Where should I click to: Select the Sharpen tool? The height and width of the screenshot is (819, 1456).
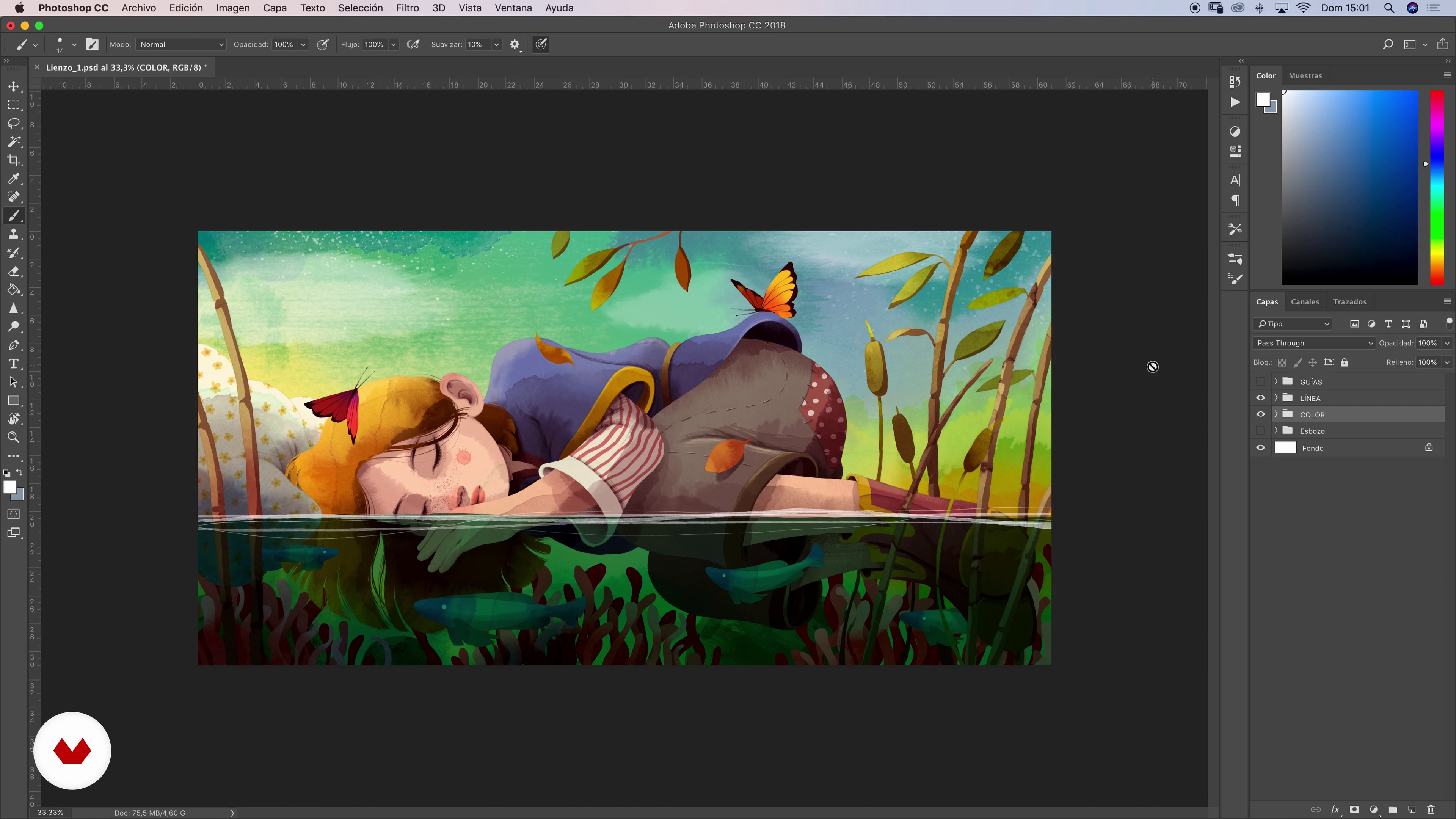tap(14, 308)
